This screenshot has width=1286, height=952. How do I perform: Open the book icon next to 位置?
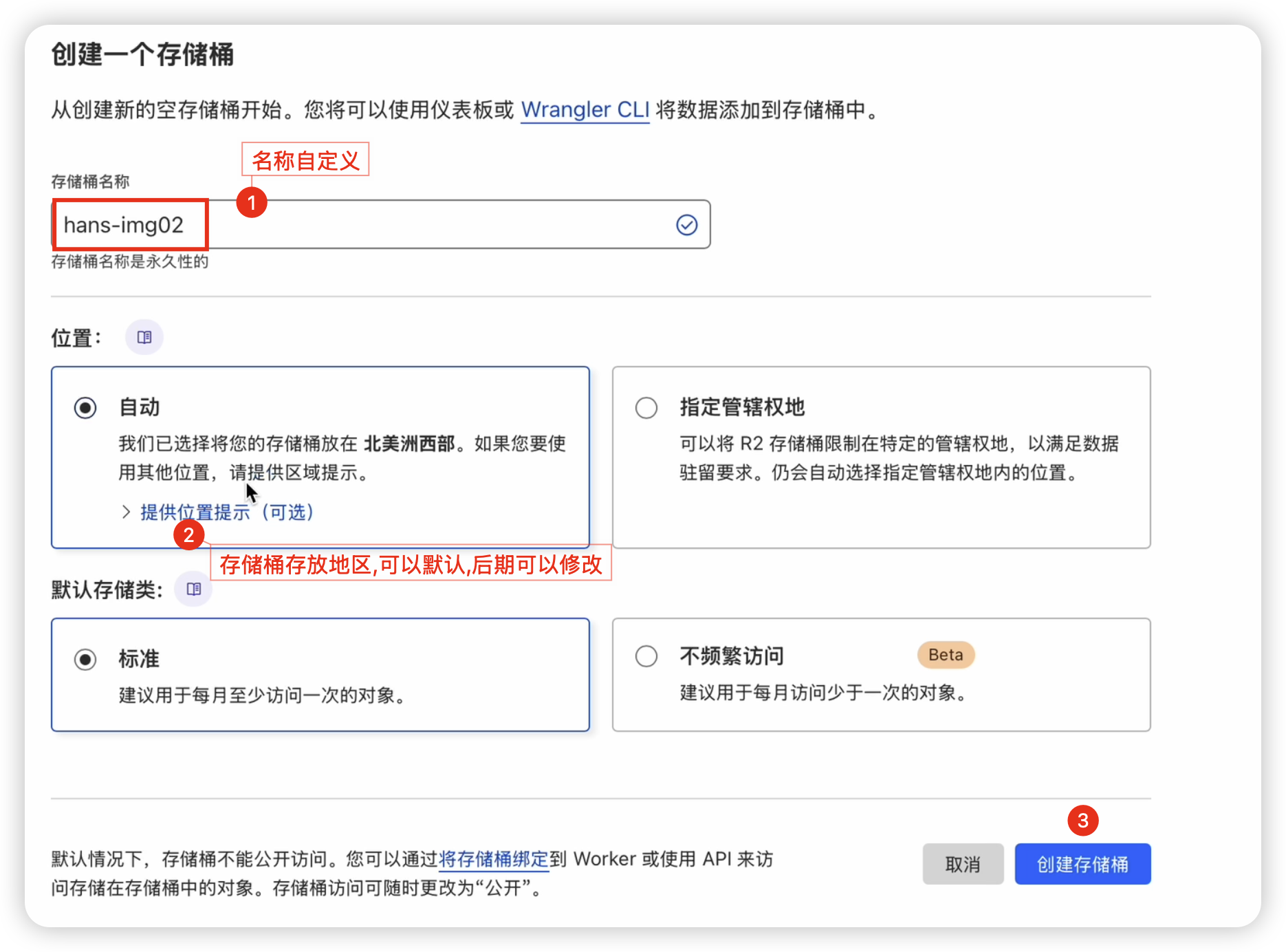click(x=144, y=337)
